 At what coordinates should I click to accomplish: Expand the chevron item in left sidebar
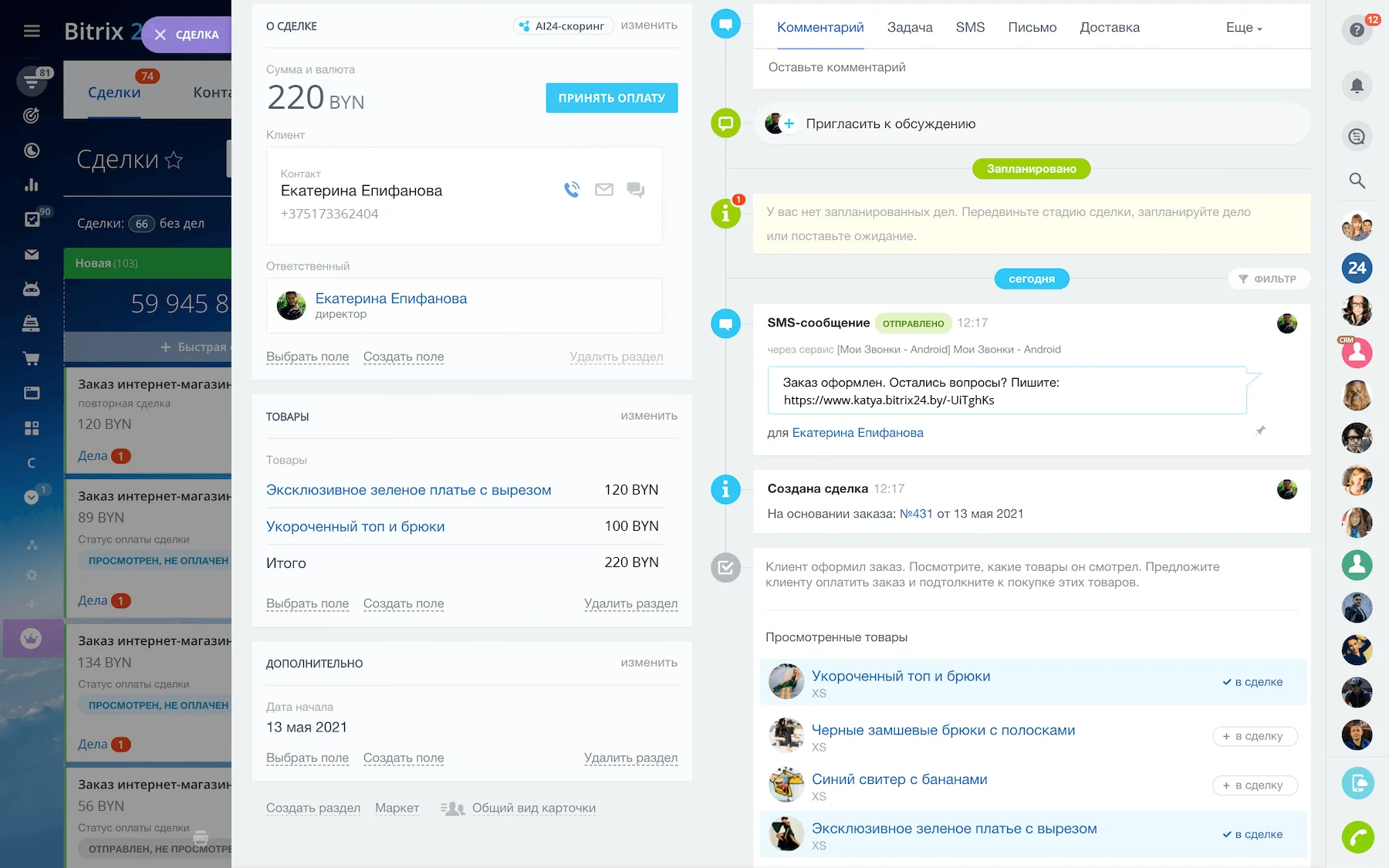(x=32, y=497)
